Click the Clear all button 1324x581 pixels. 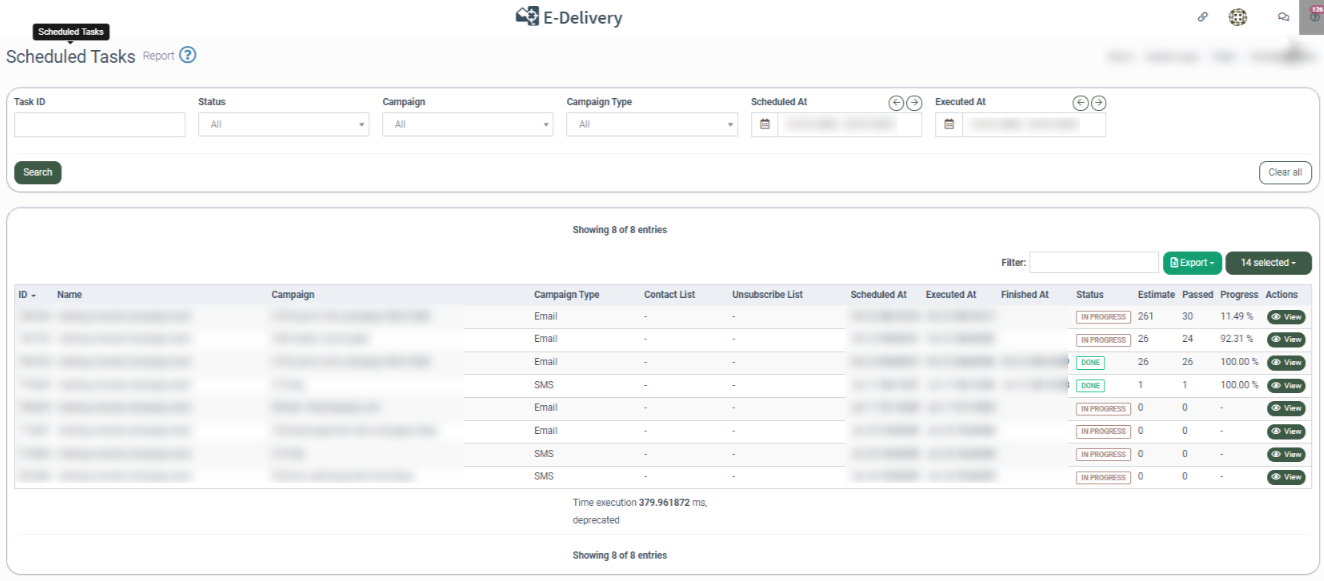pos(1284,173)
